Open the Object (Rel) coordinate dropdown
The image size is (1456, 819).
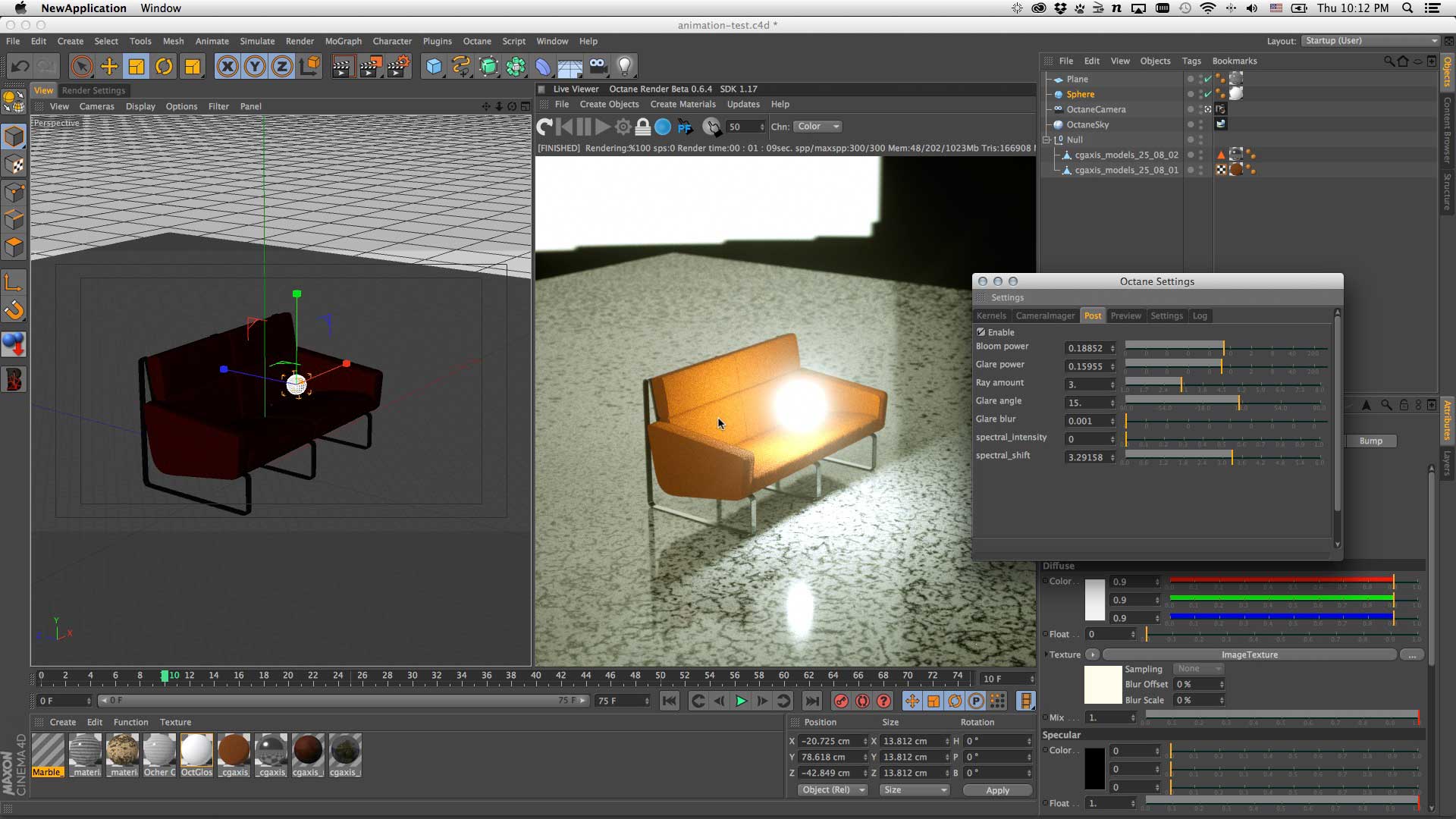[x=833, y=790]
